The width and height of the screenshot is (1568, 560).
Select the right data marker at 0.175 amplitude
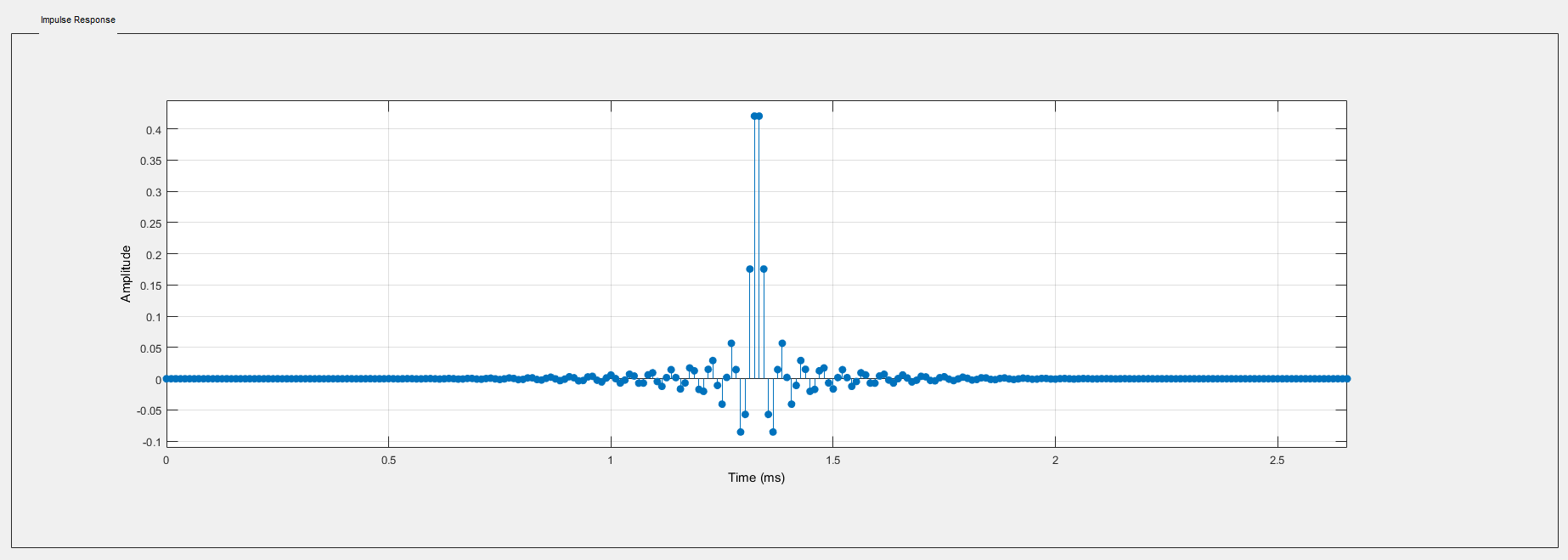pyautogui.click(x=764, y=269)
